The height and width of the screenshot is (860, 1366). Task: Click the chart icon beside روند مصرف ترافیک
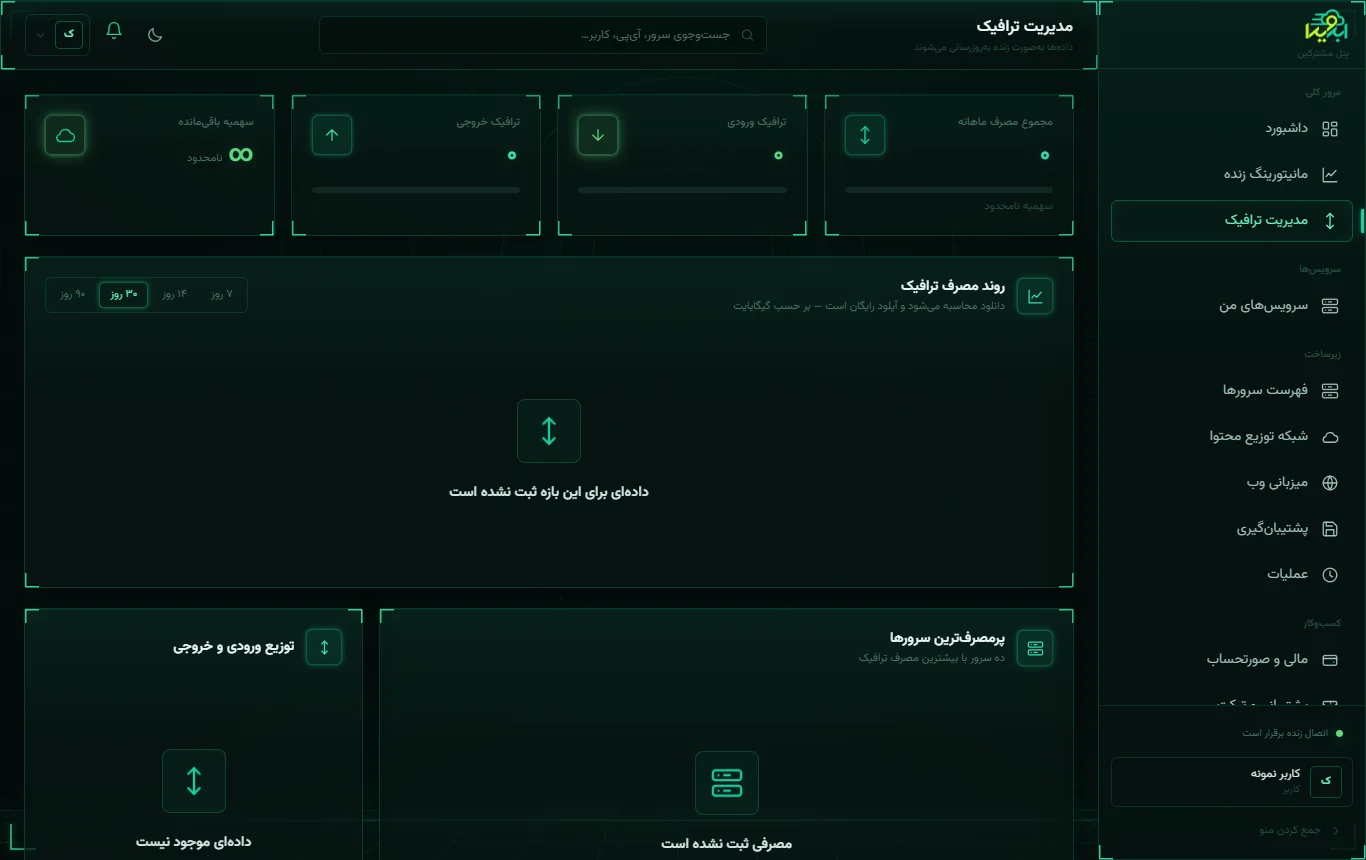(1035, 296)
